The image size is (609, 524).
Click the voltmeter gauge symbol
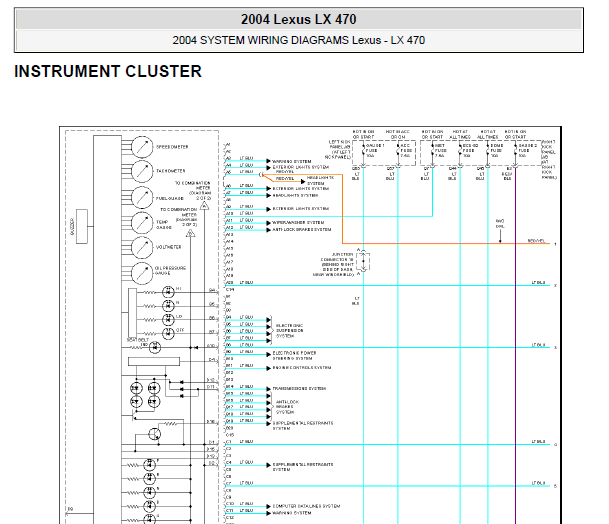pos(142,247)
